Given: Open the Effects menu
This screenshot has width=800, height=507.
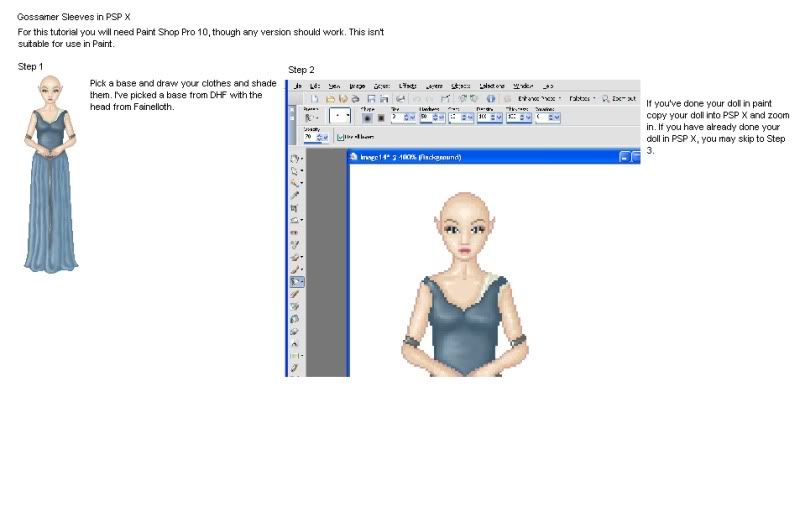Looking at the screenshot, I should (x=408, y=86).
